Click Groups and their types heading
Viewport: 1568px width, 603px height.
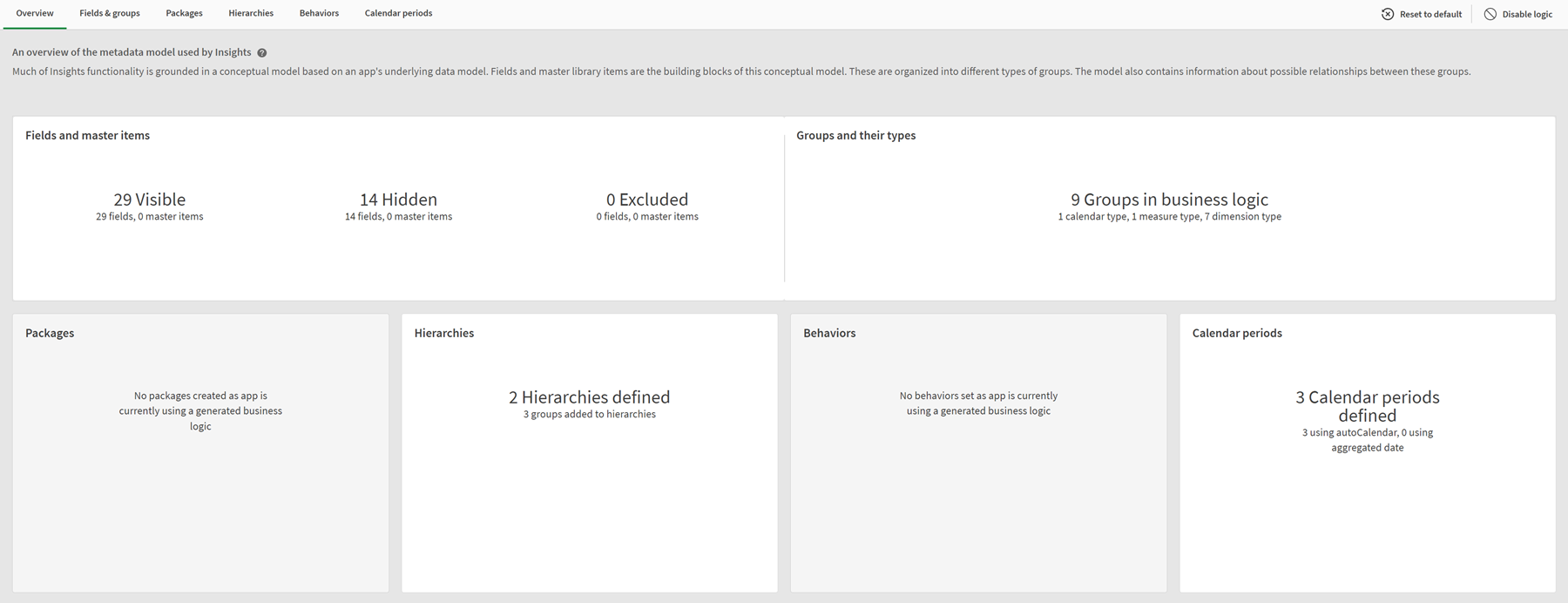[x=855, y=135]
